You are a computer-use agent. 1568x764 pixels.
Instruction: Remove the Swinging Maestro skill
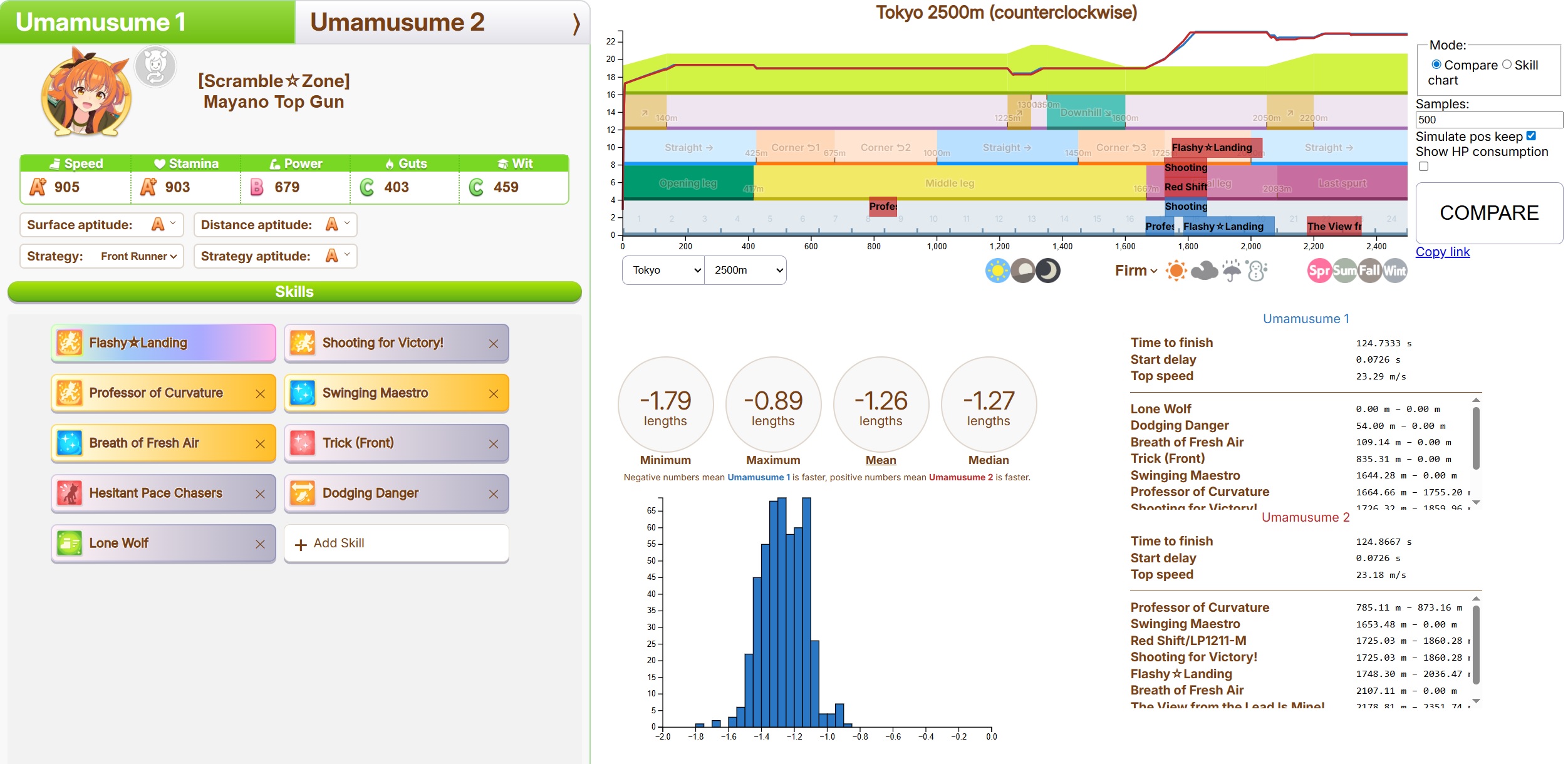pyautogui.click(x=494, y=394)
